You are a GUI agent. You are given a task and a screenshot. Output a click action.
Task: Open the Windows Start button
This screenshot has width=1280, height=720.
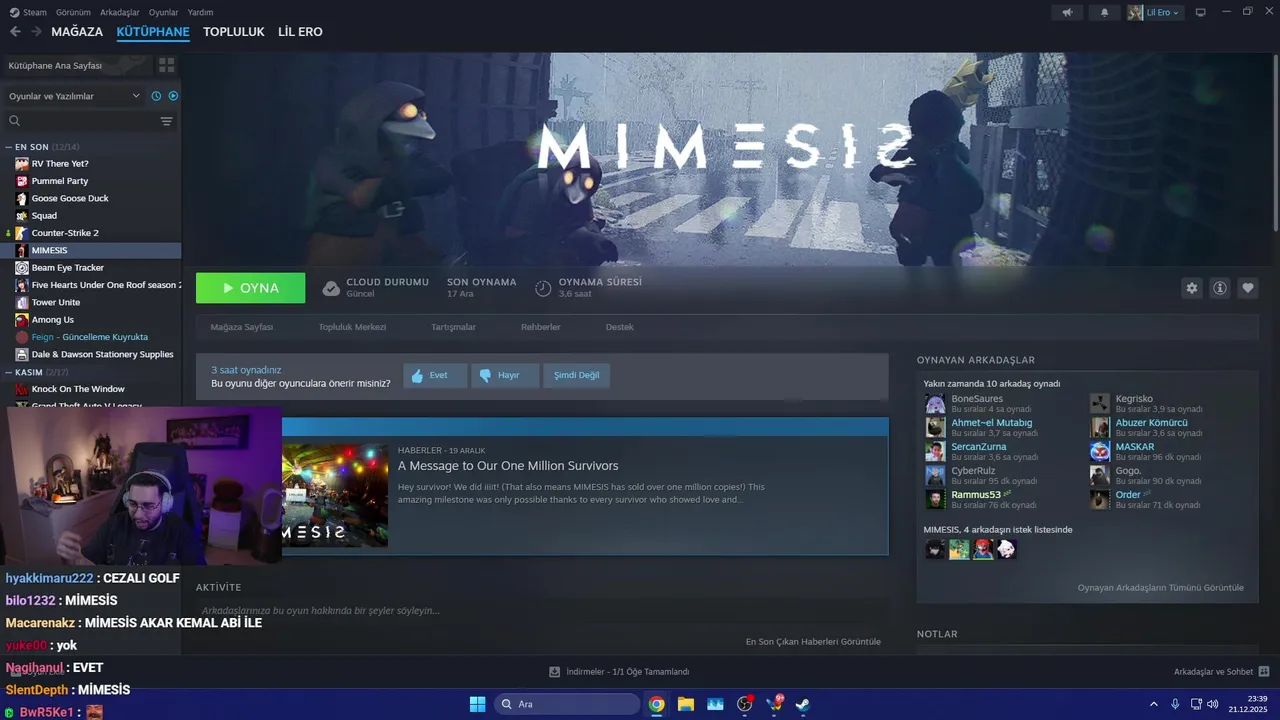pyautogui.click(x=477, y=704)
